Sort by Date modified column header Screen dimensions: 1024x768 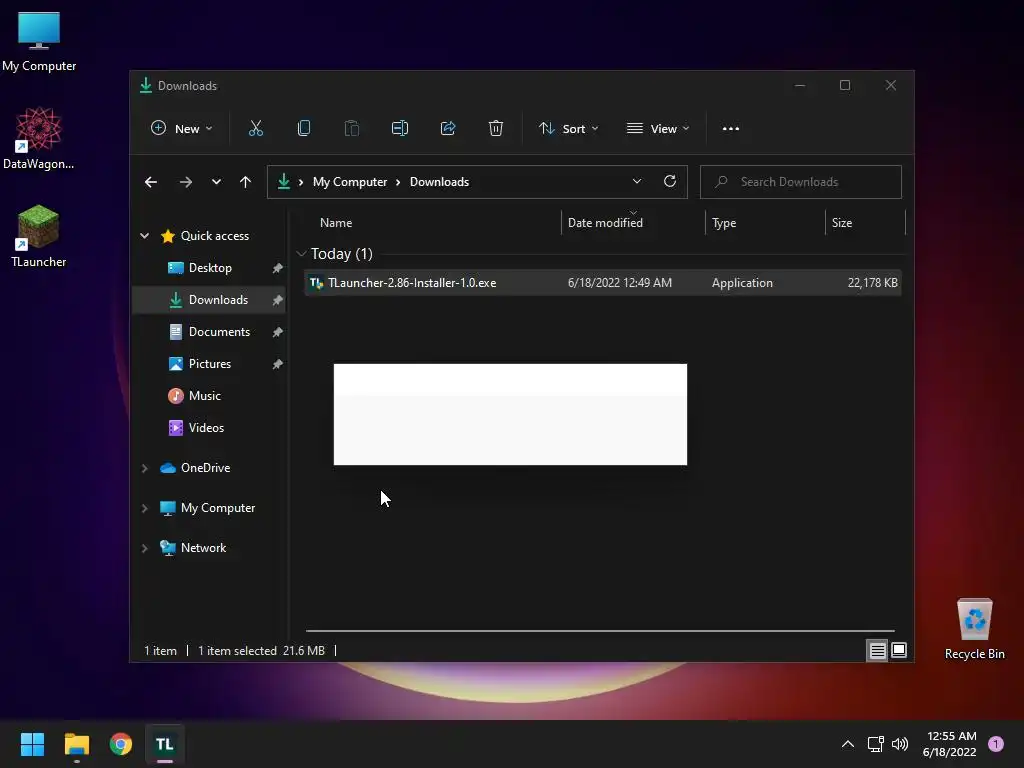632,223
